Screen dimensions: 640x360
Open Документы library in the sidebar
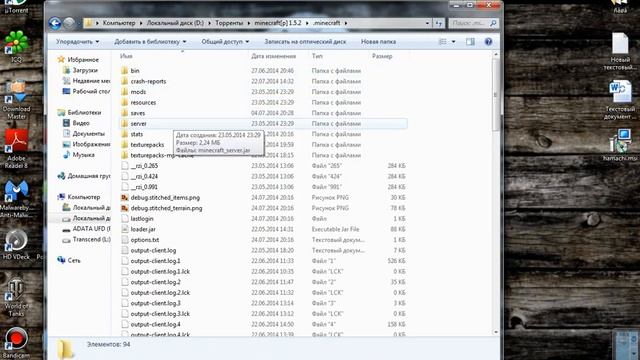pos(89,133)
